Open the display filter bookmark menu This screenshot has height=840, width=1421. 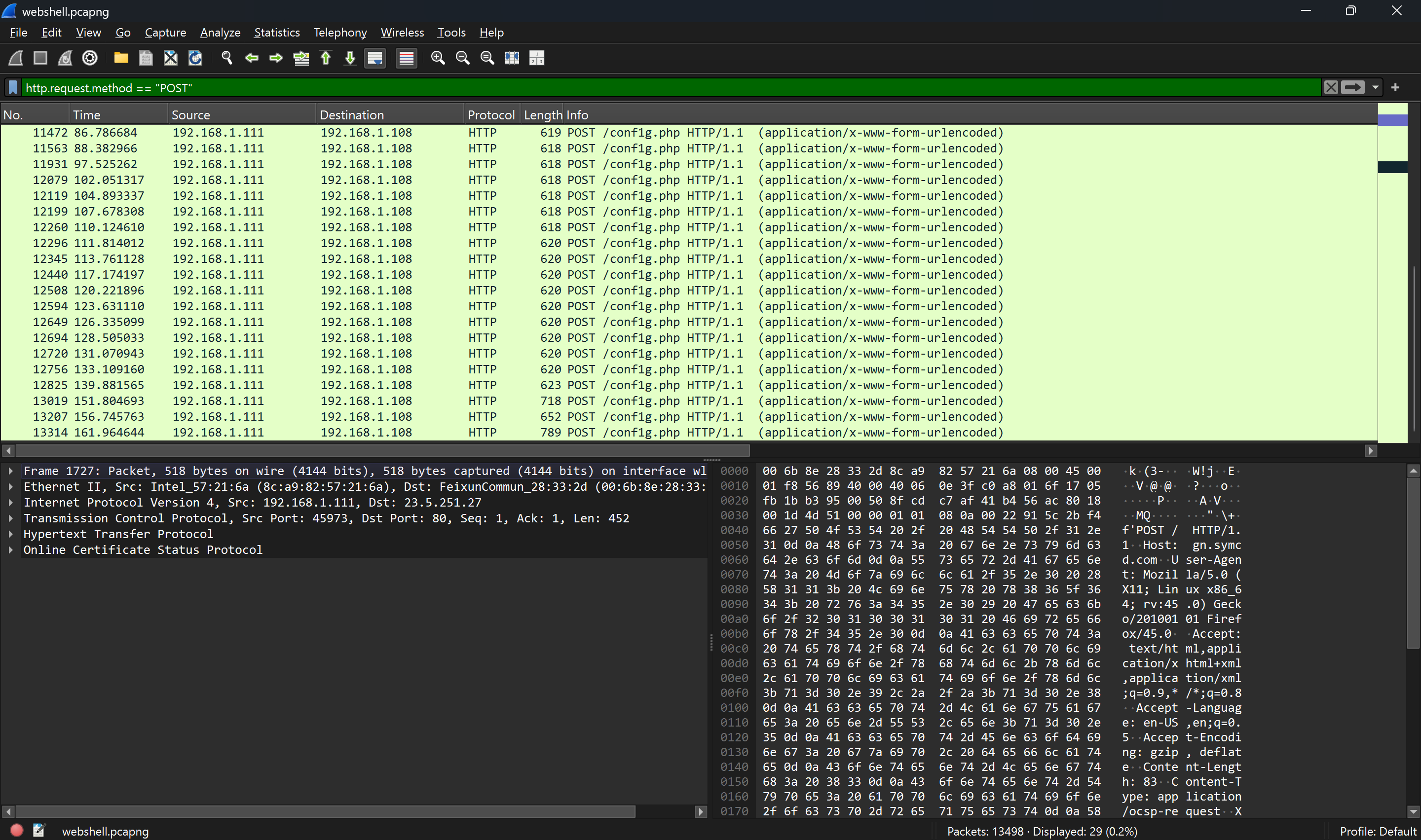pyautogui.click(x=13, y=88)
